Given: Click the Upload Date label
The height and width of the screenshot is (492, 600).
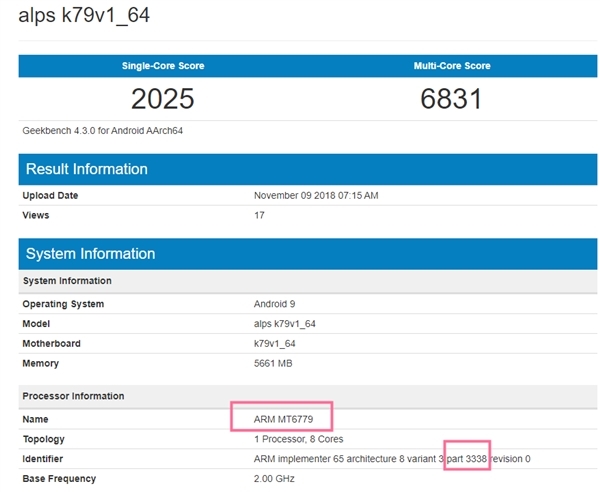Looking at the screenshot, I should point(50,196).
